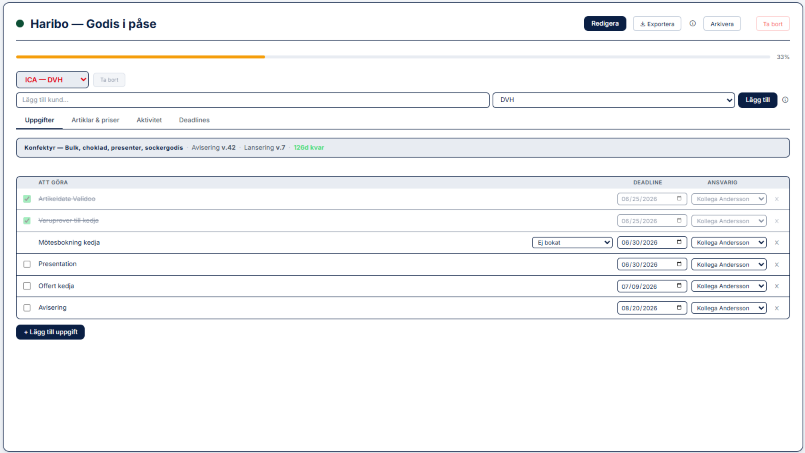Click the Haribo — Godis i påse title
This screenshot has width=805, height=453.
pos(93,24)
